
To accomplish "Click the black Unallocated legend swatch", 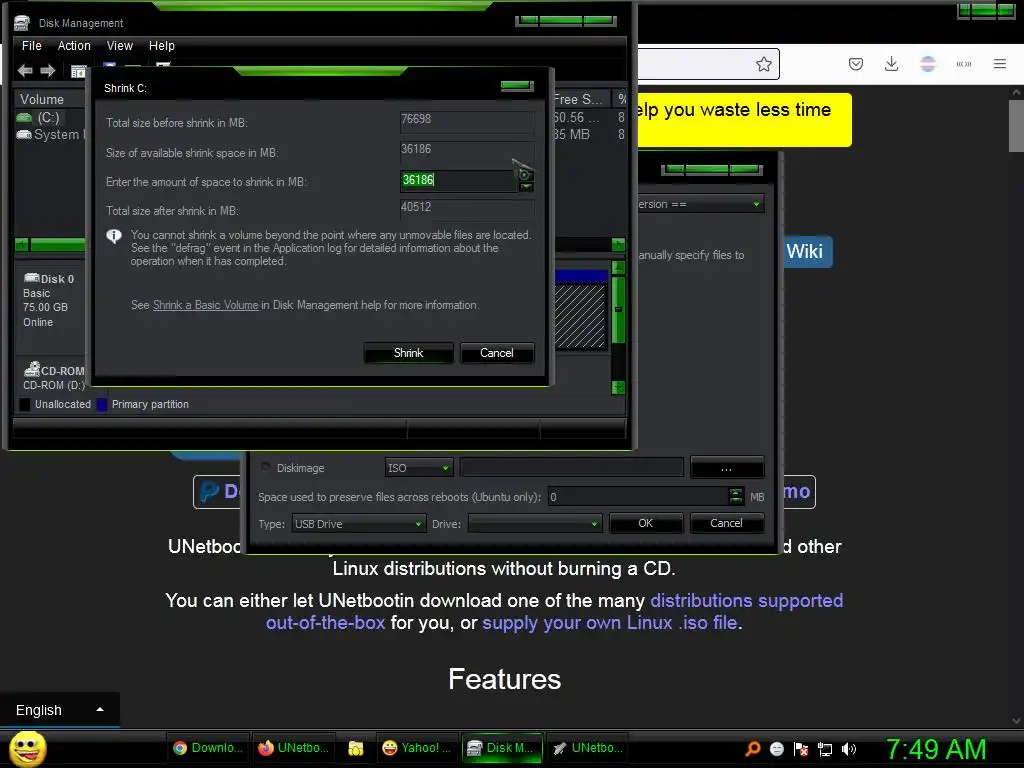I will [25, 404].
